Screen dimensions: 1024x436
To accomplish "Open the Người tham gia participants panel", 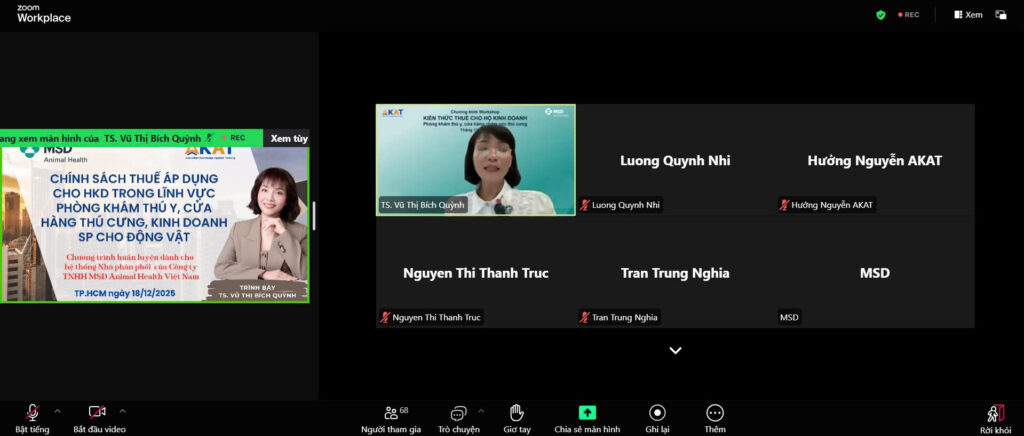I will (391, 416).
